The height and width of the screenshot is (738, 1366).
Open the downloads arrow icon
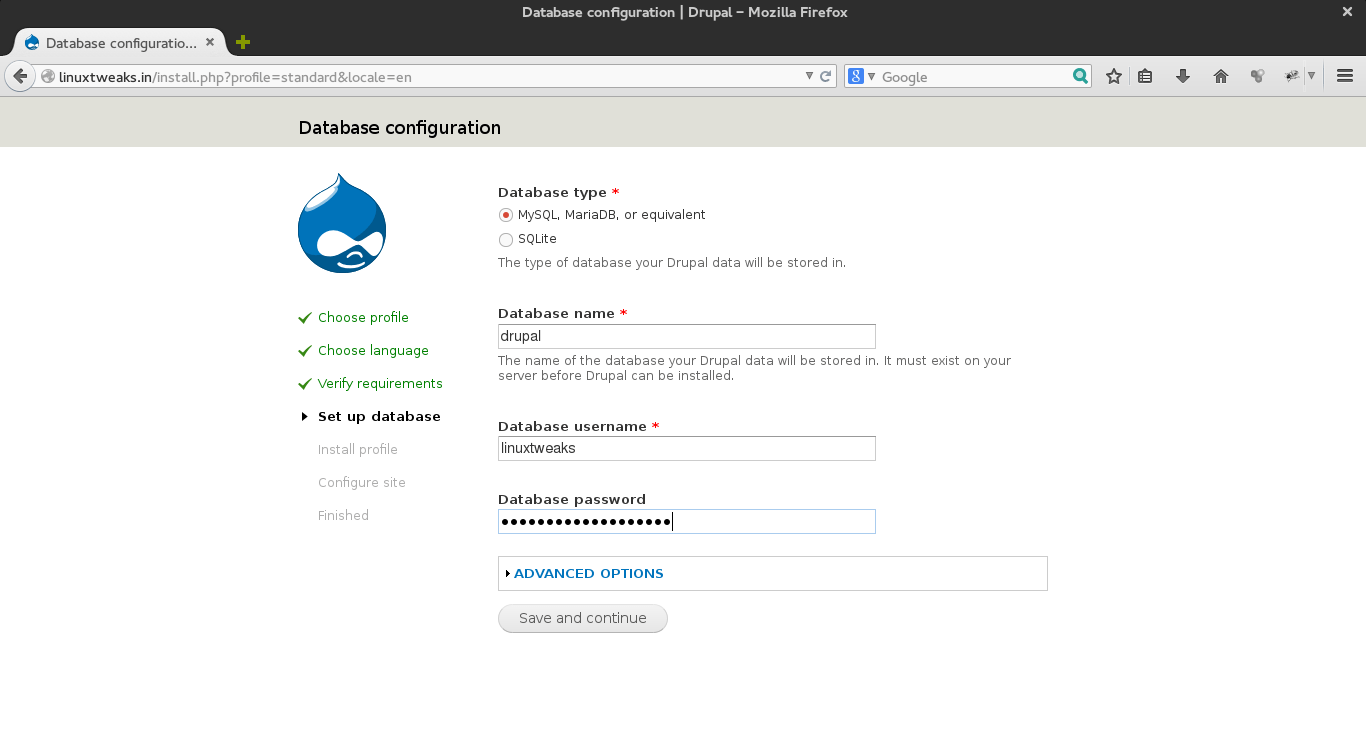(x=1183, y=76)
